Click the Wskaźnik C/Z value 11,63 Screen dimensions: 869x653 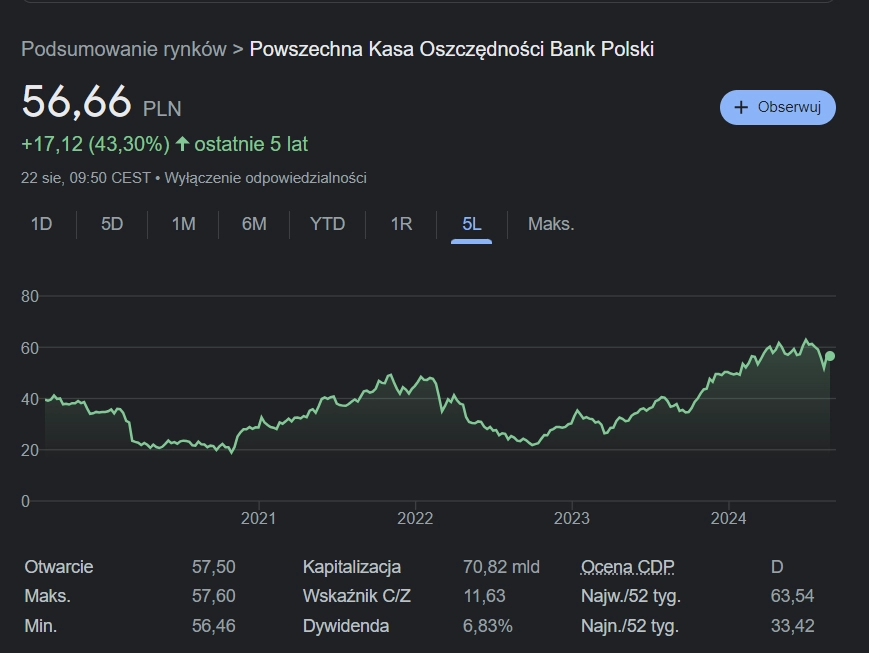tap(484, 596)
